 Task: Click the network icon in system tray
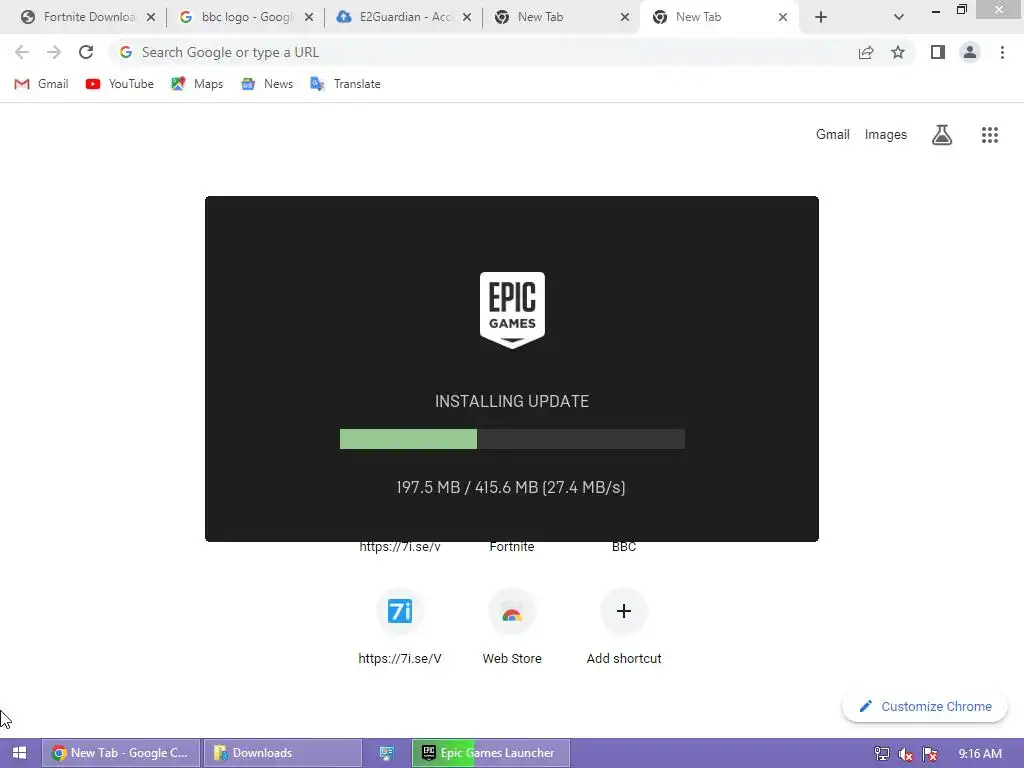[x=882, y=754]
